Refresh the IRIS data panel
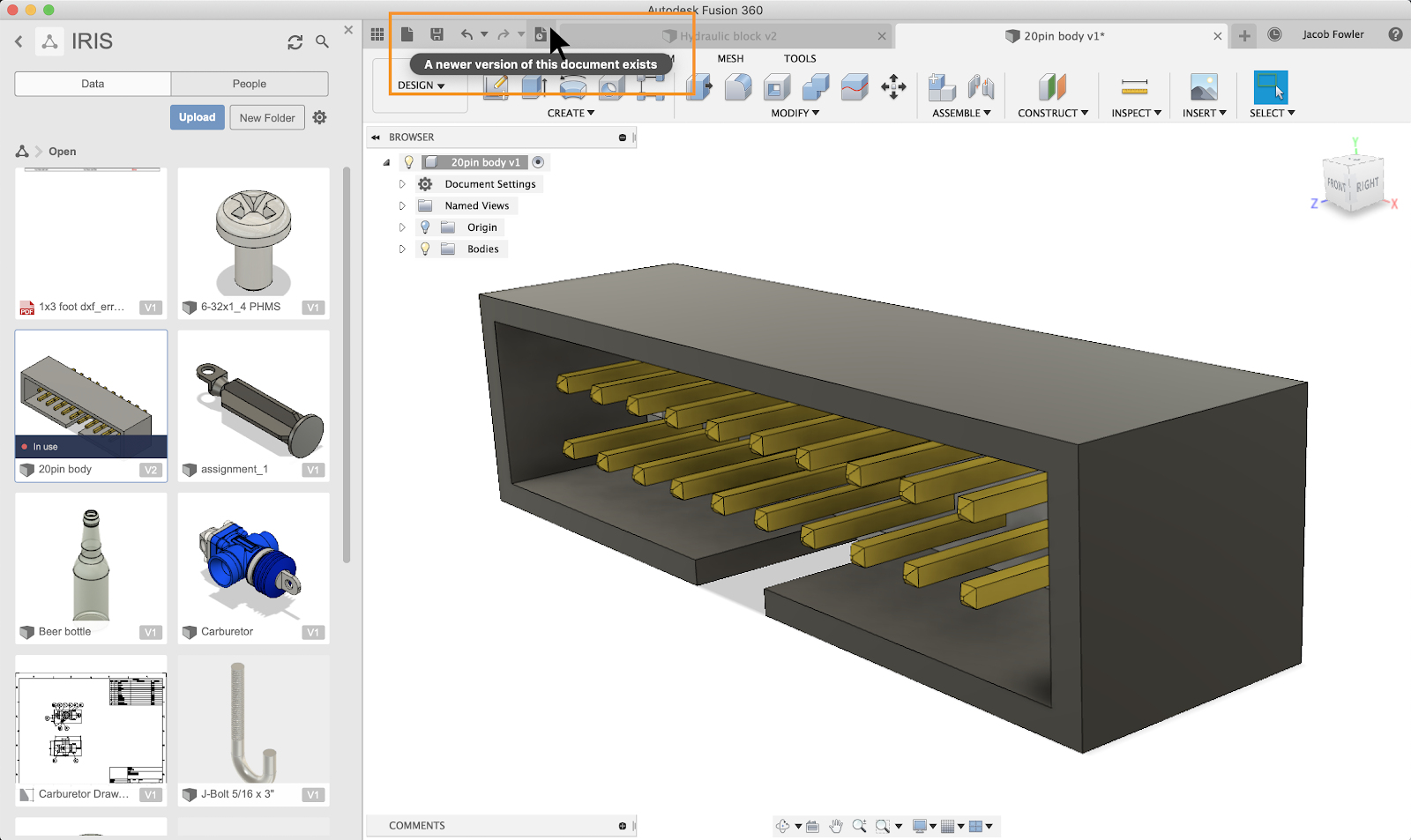The height and width of the screenshot is (840, 1411). coord(295,41)
